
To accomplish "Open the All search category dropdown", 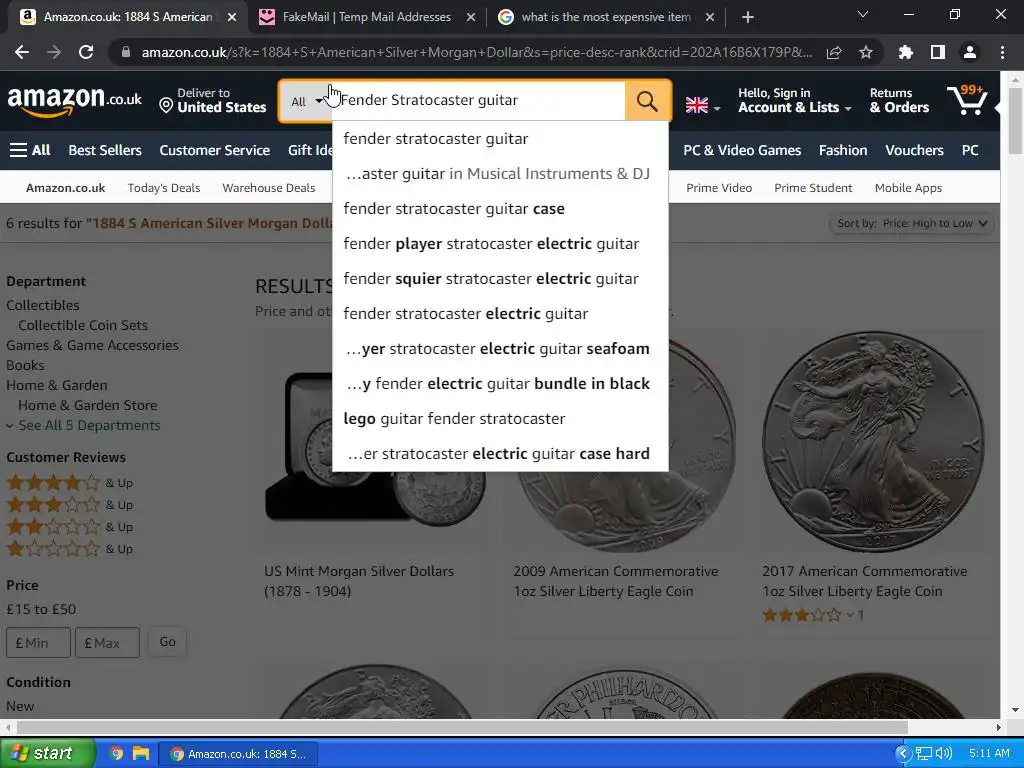I will pyautogui.click(x=306, y=101).
